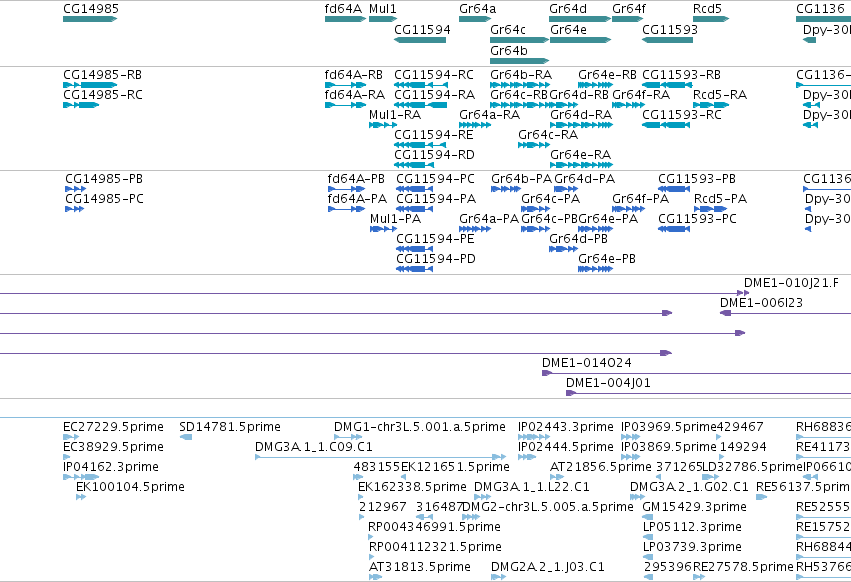Select the Gr64a gene glyph
Image resolution: width=851 pixels, height=582 pixels.
(475, 19)
